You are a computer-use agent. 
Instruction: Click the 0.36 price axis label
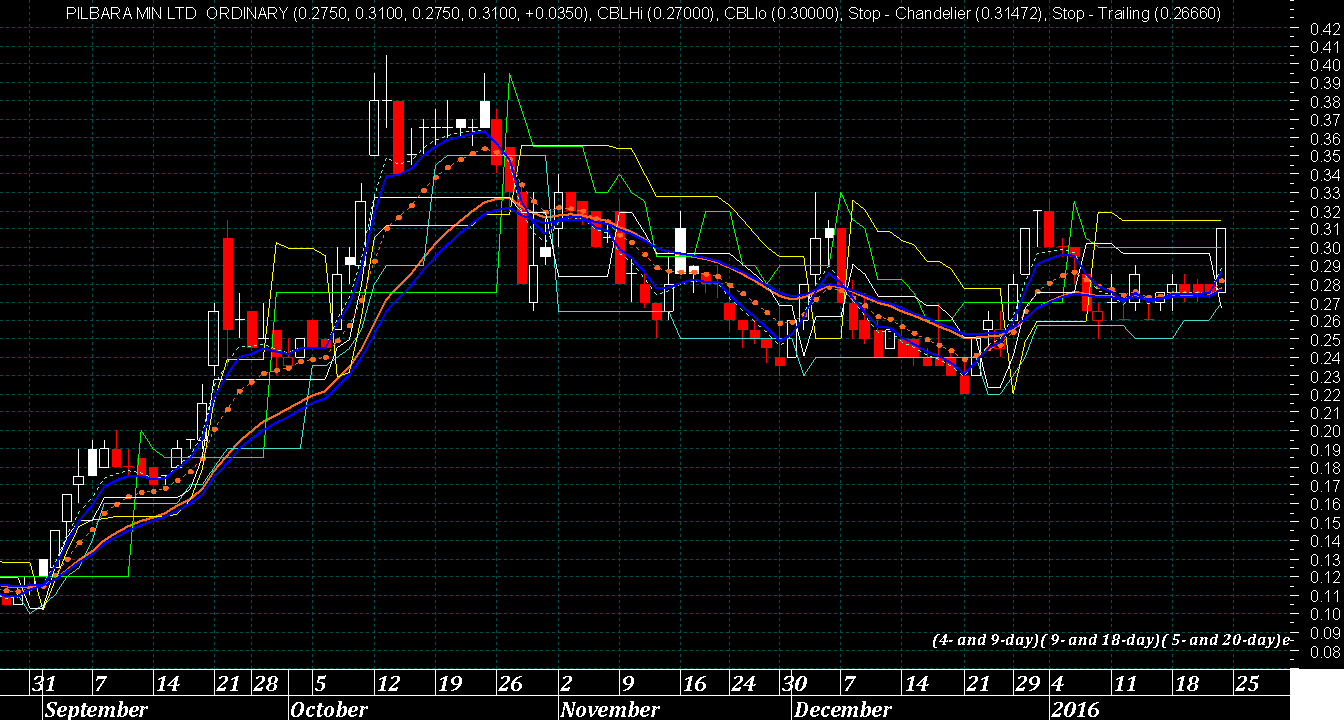pos(1324,139)
